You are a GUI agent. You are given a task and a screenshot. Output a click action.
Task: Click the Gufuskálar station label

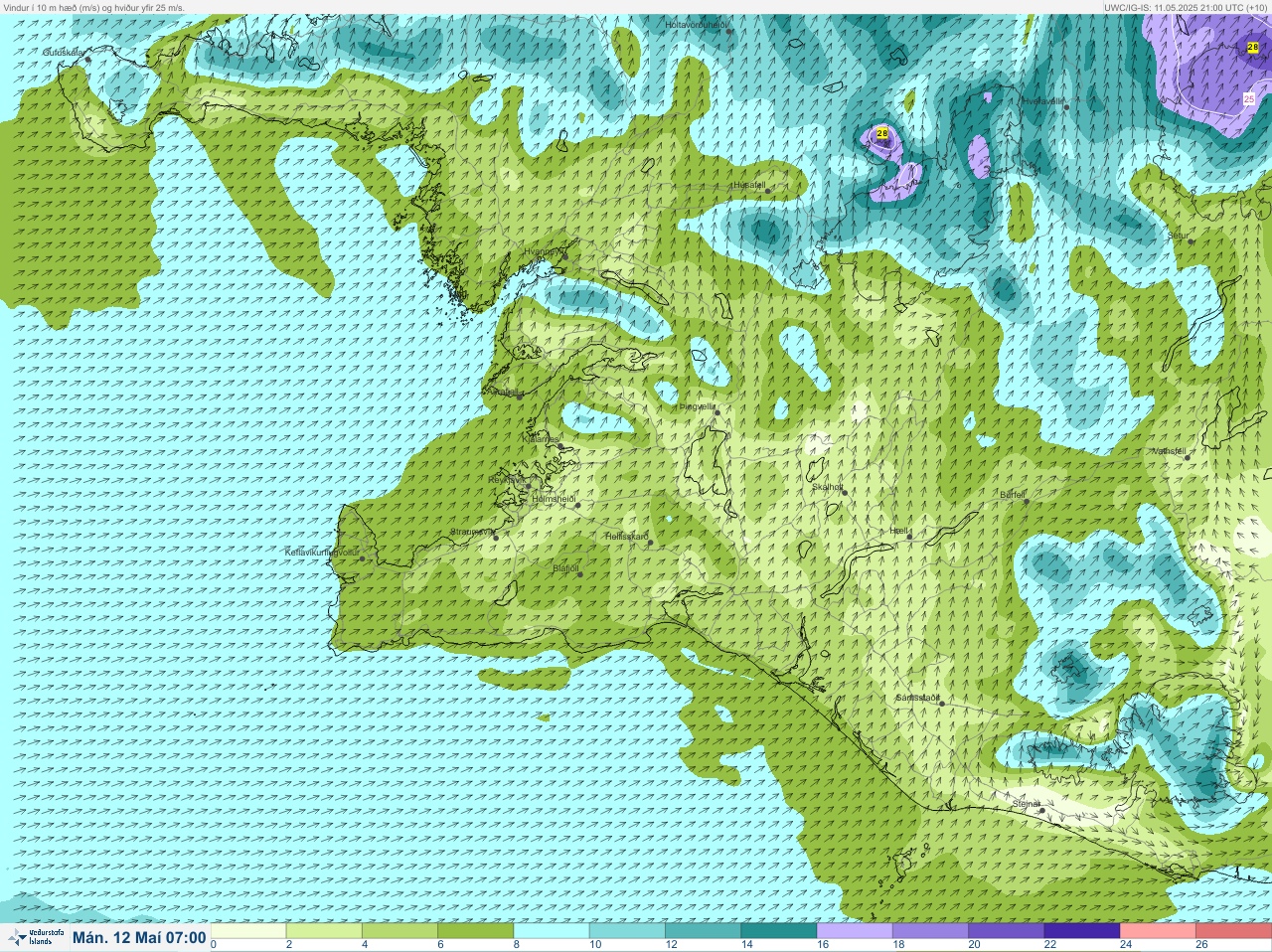(64, 52)
